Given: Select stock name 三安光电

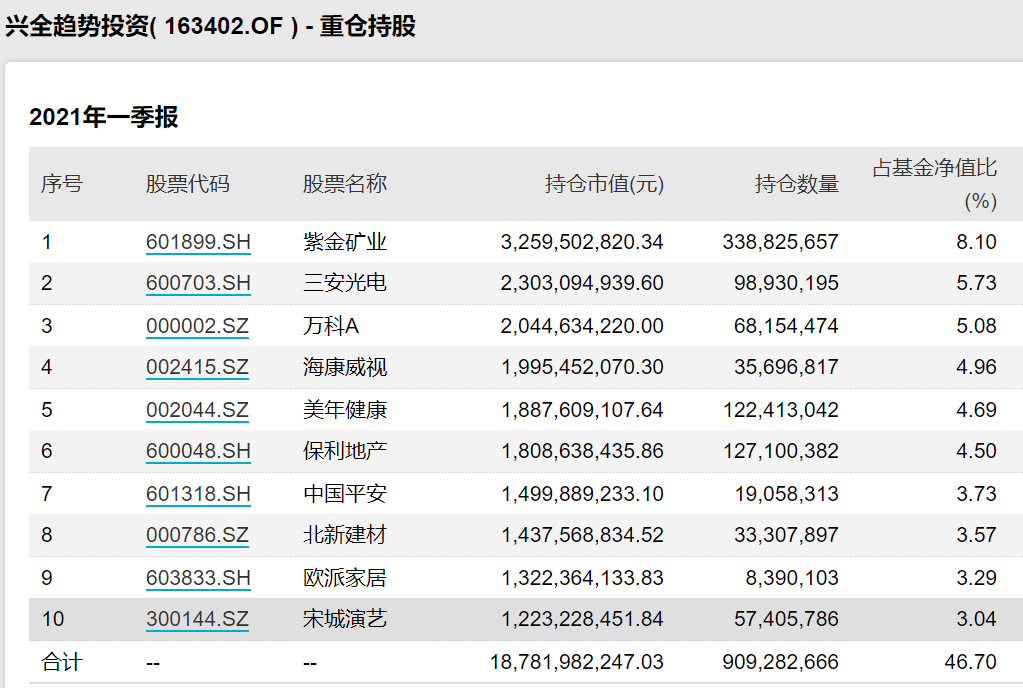Looking at the screenshot, I should click(344, 283).
